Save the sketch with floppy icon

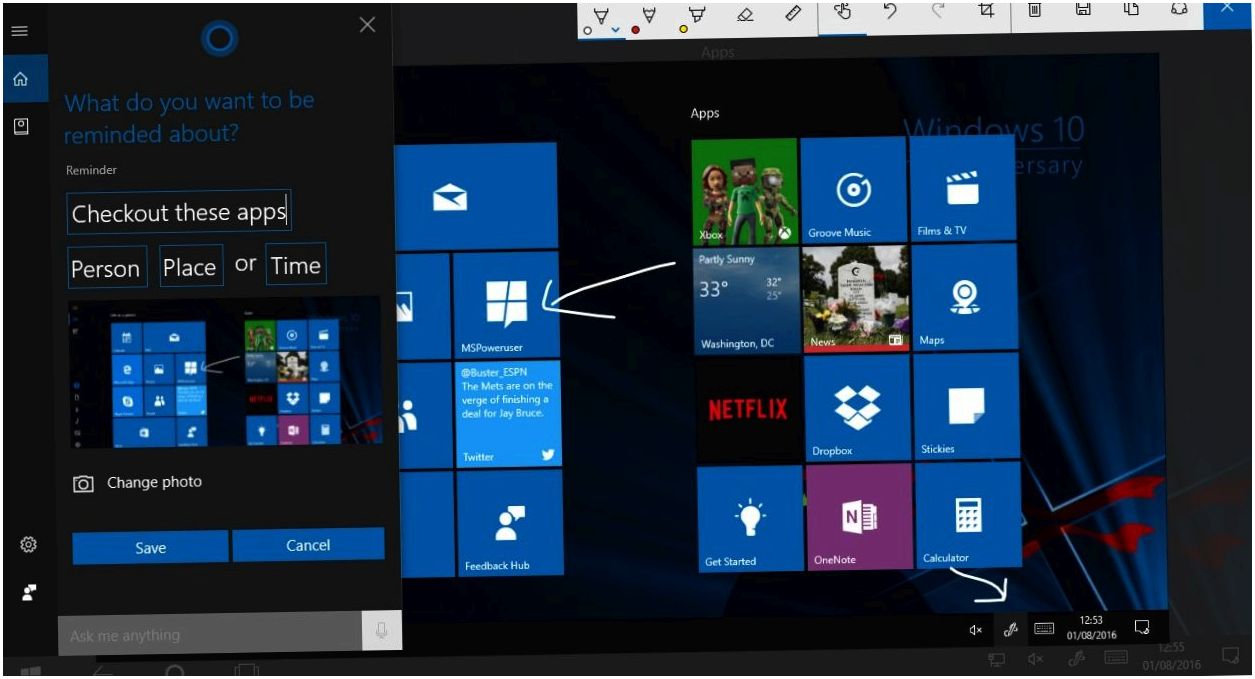1083,10
